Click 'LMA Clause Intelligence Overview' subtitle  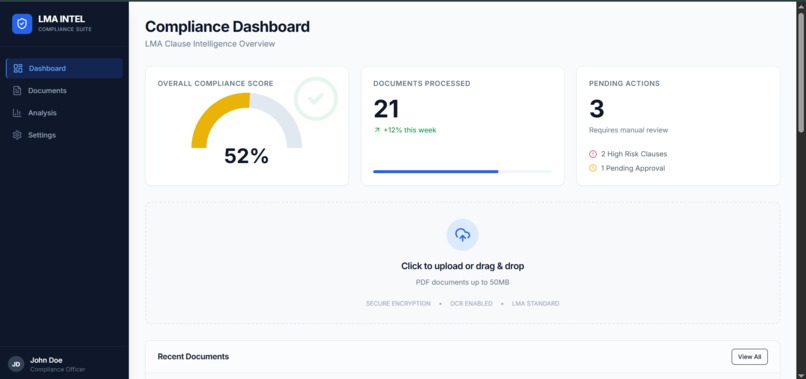click(x=210, y=44)
